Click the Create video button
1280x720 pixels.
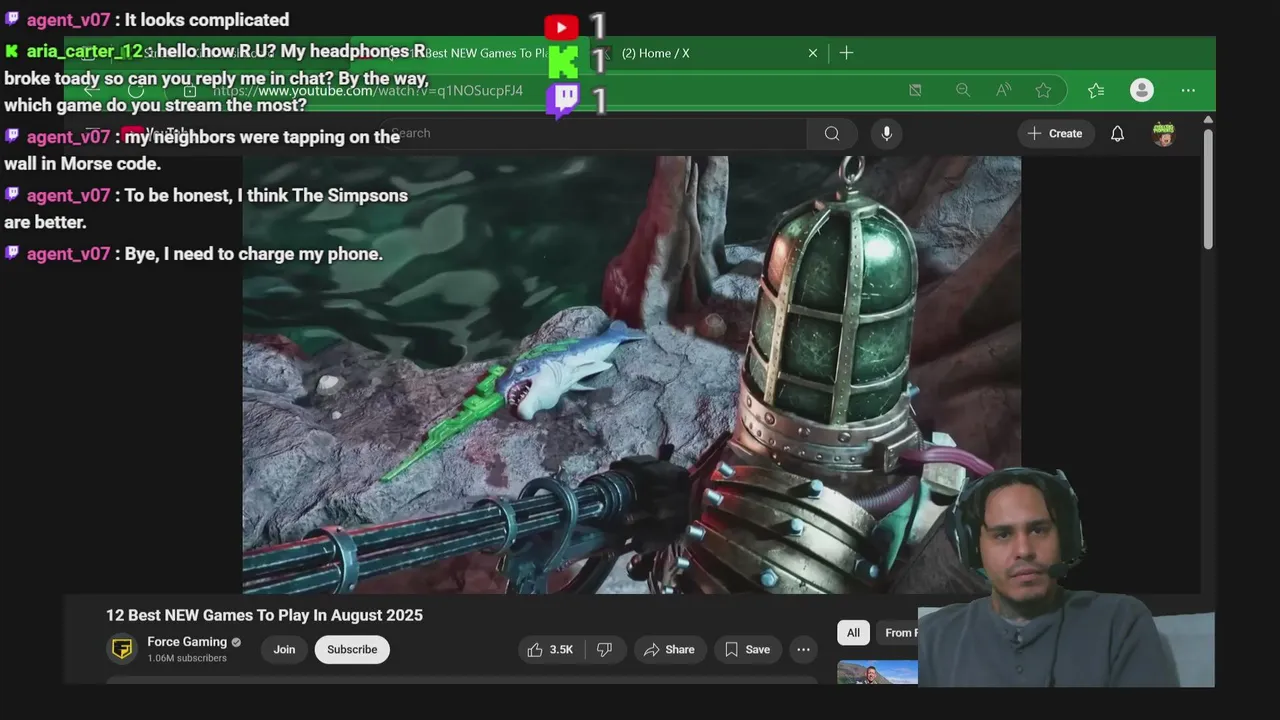coord(1056,133)
